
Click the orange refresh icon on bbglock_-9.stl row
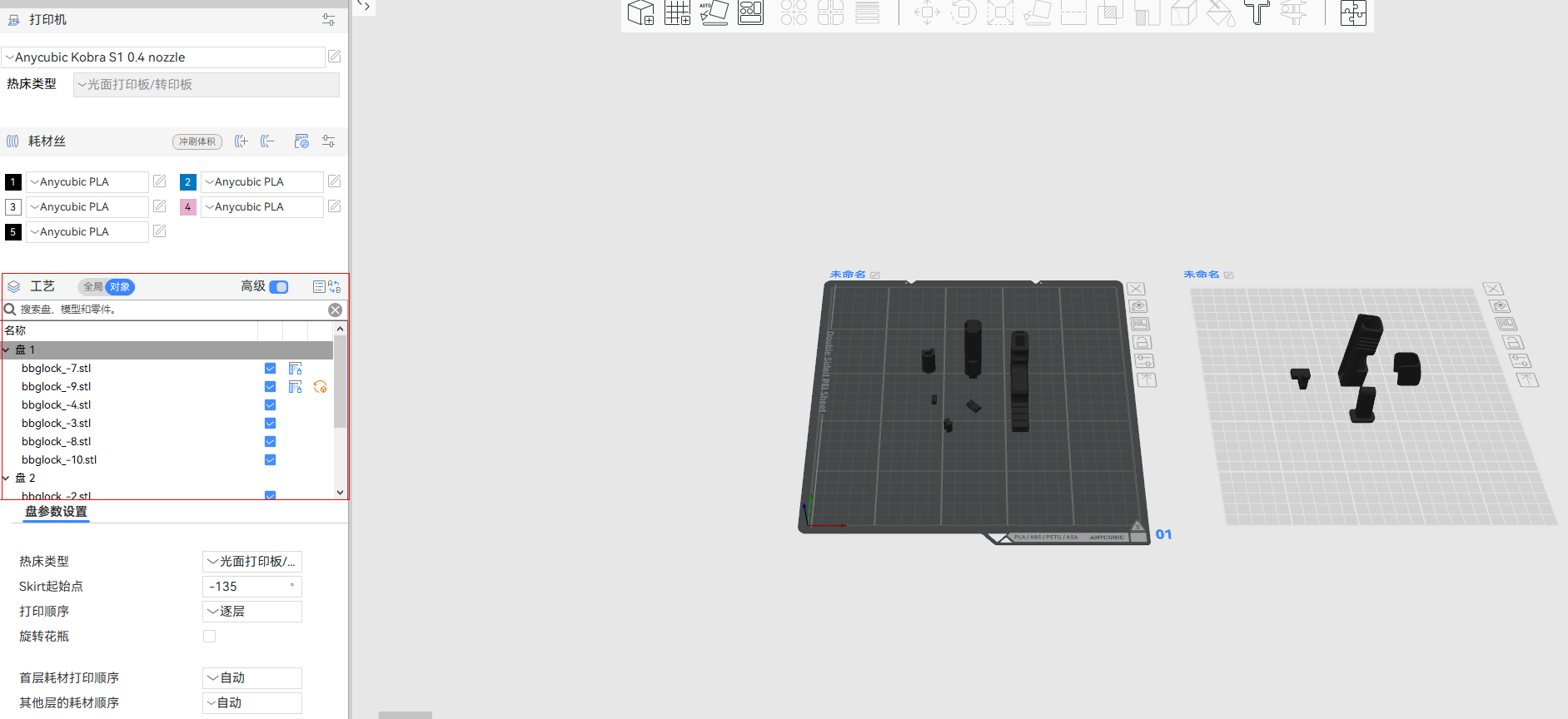pyautogui.click(x=320, y=387)
